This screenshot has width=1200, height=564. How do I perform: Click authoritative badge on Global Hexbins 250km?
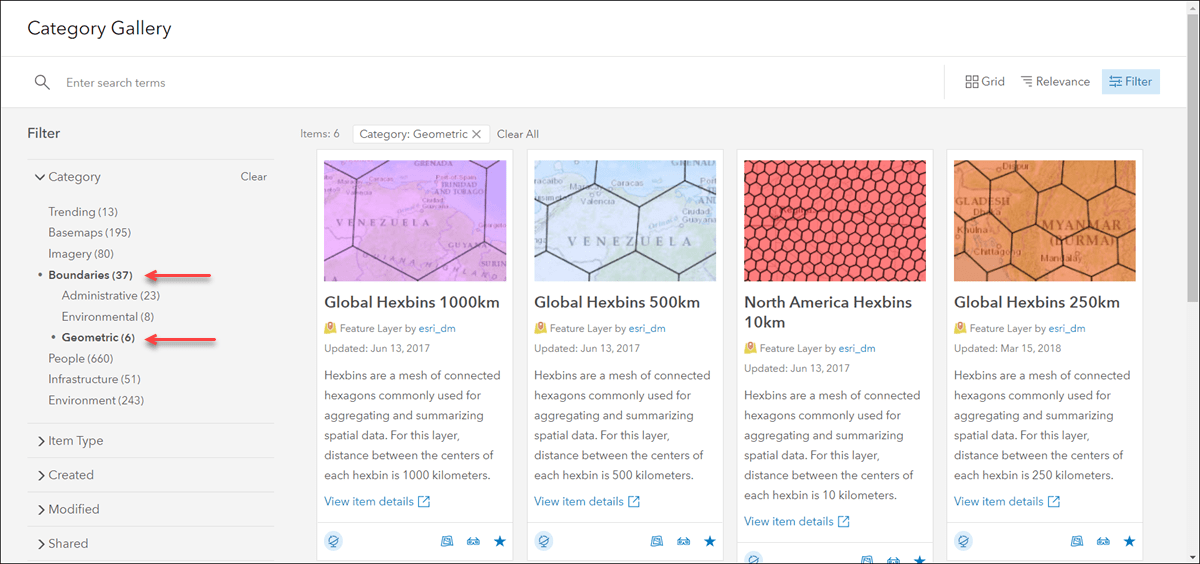963,541
